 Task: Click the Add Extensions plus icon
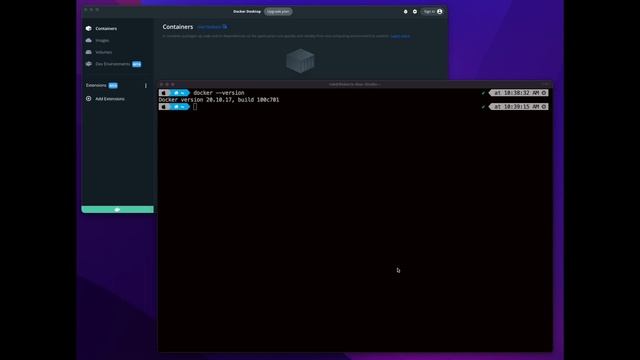coord(89,99)
